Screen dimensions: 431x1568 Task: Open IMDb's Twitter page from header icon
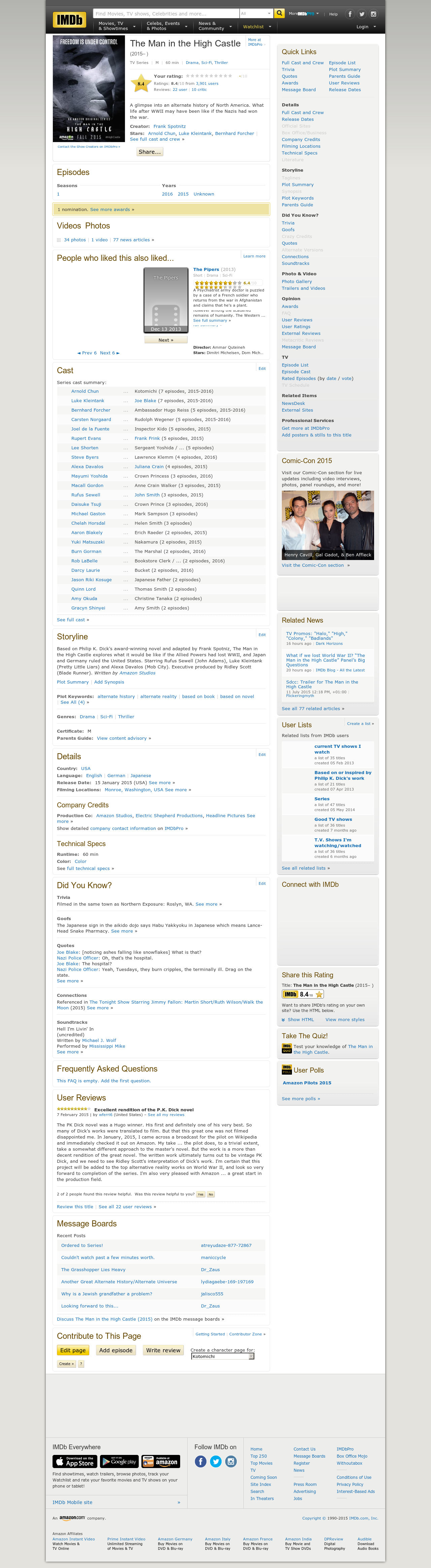[362, 14]
